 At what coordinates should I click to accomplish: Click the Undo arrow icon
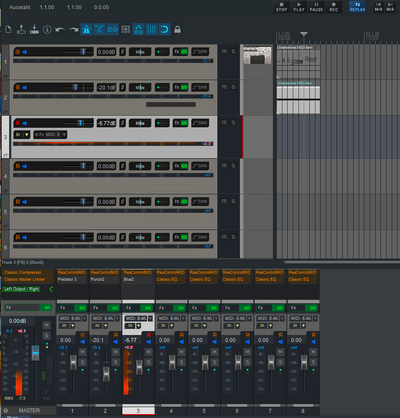(60, 30)
